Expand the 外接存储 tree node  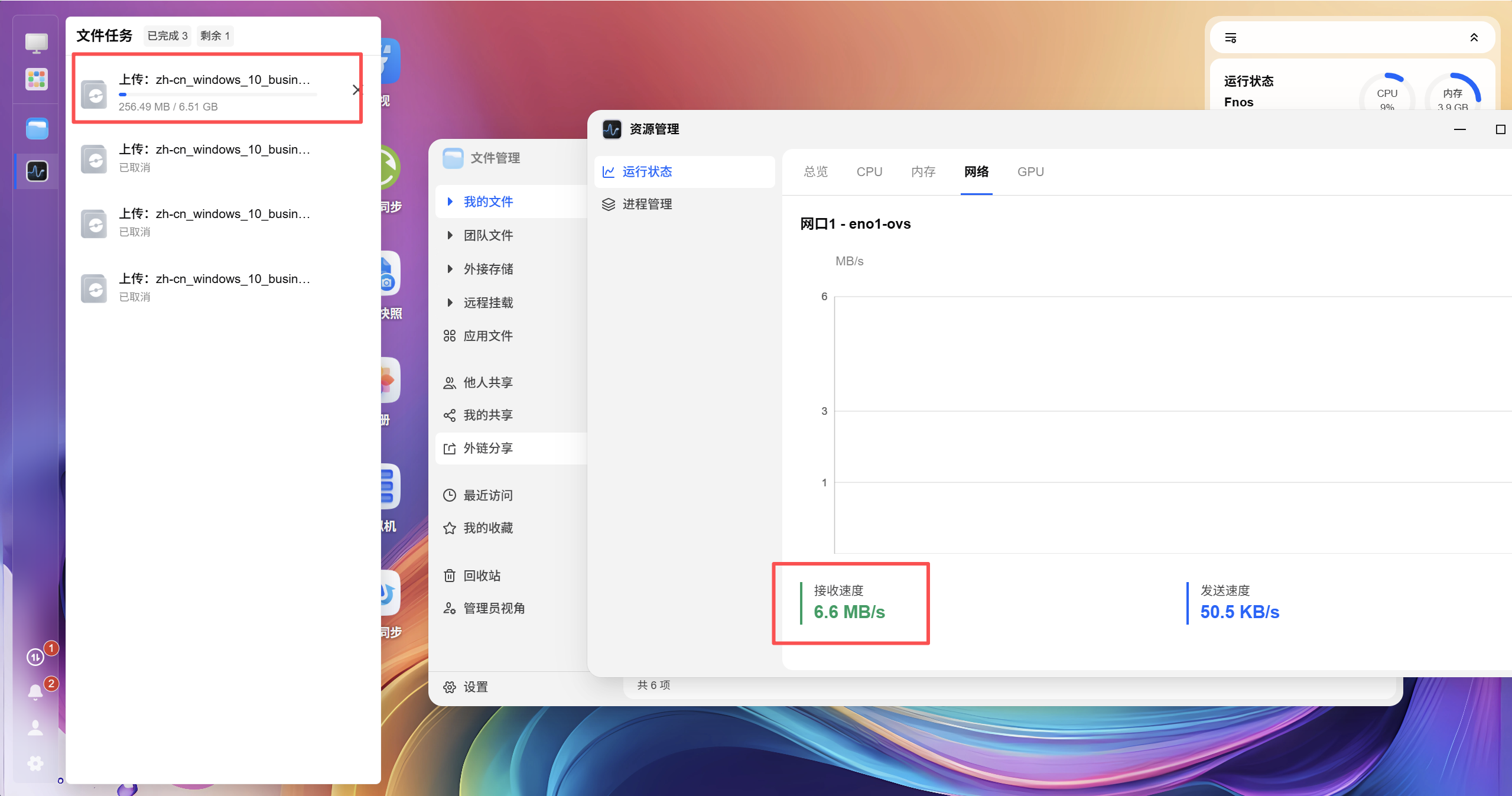pyautogui.click(x=450, y=269)
